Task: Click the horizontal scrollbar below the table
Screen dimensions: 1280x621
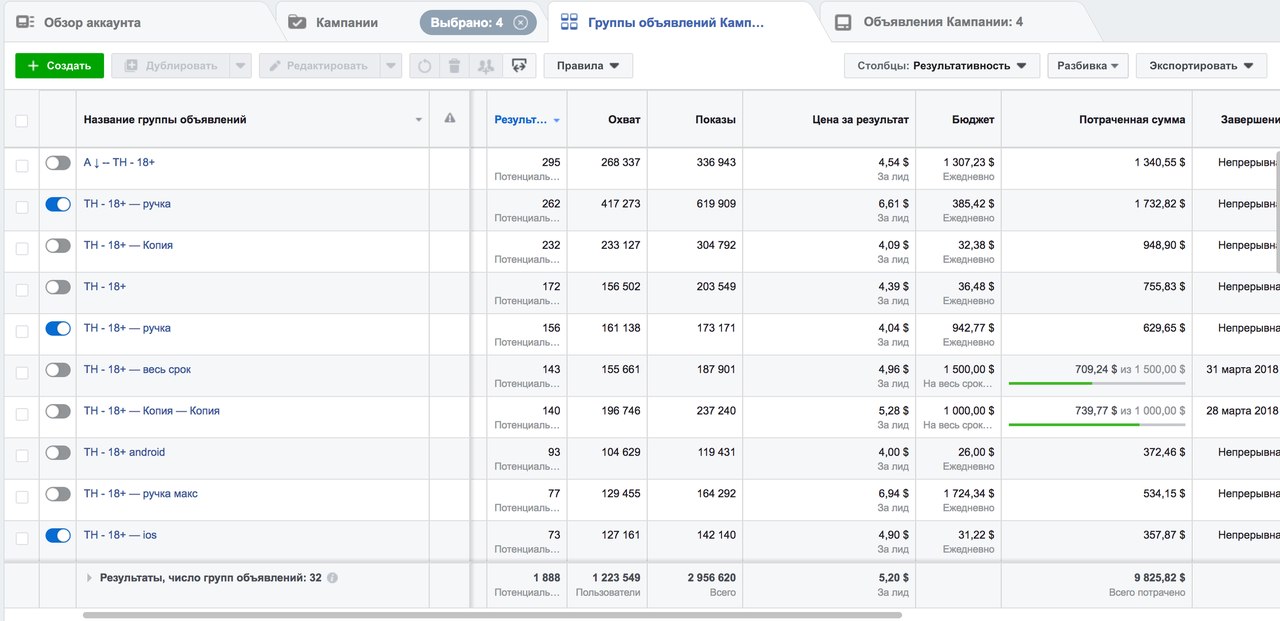Action: point(492,615)
